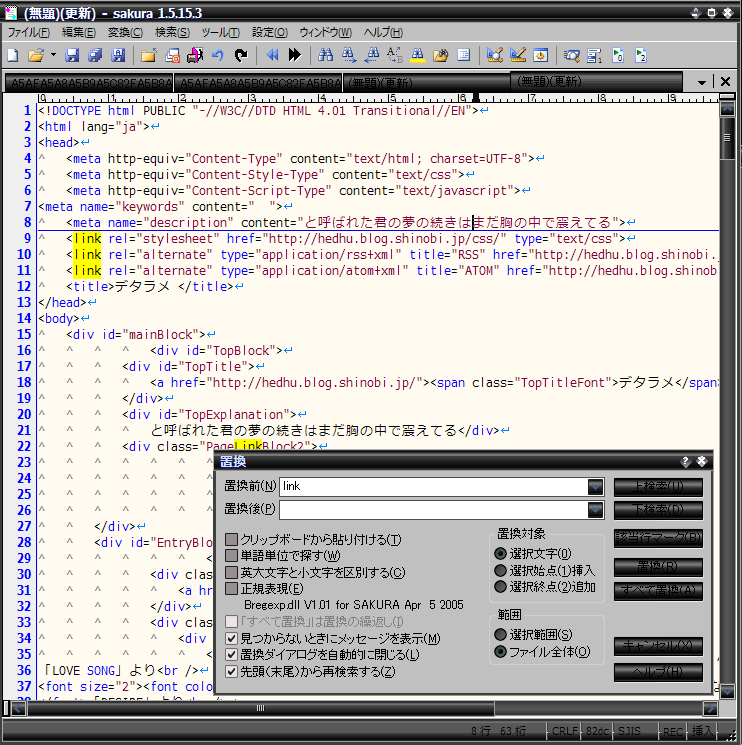742x745 pixels.
Task: Open a file with the folder icon
Action: pyautogui.click(x=36, y=56)
